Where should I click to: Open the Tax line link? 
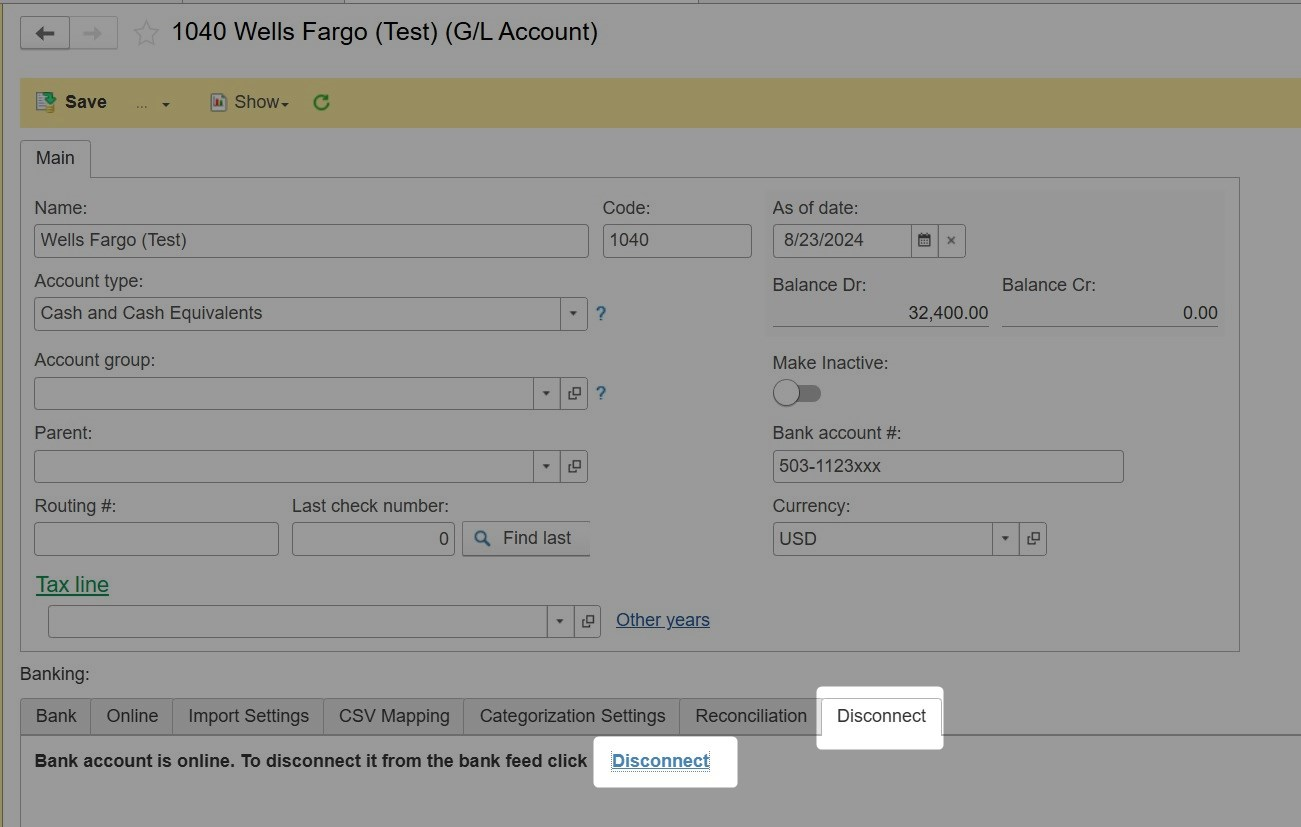[x=72, y=585]
